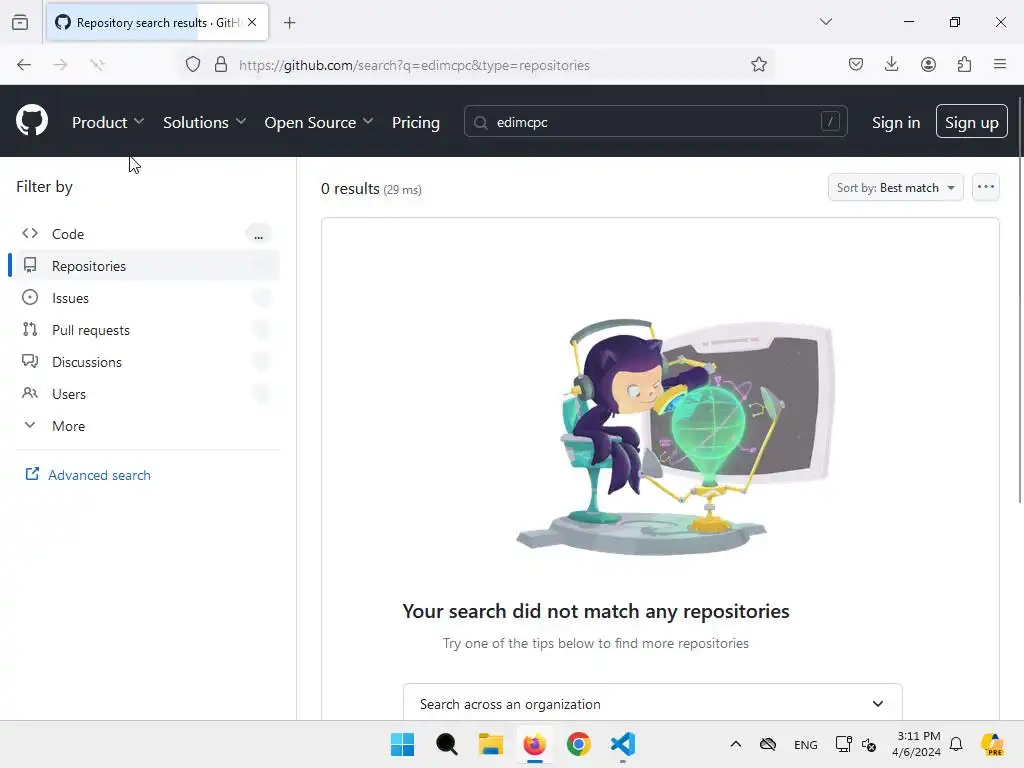
Task: Filter results by Pull requests
Action: 148,330
